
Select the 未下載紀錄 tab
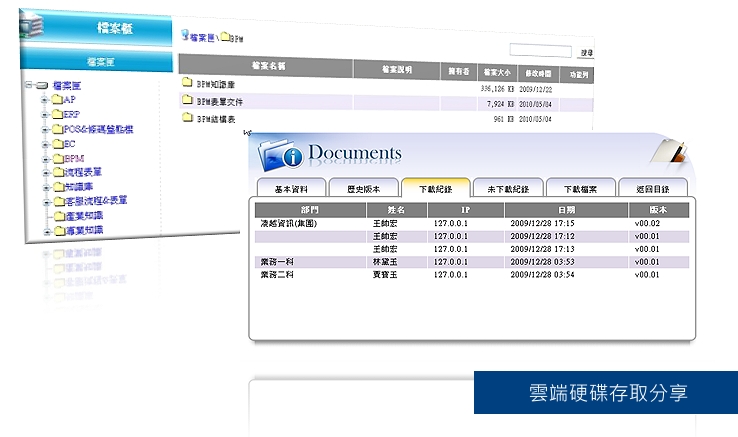507,188
